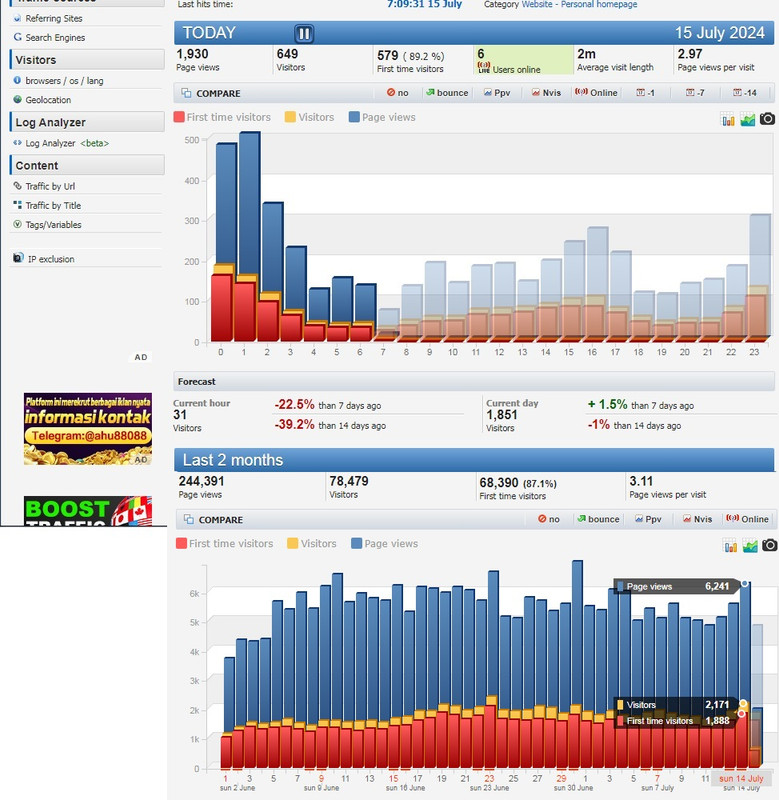
Task: Click the IP exclusion icon in sidebar
Action: point(17,259)
